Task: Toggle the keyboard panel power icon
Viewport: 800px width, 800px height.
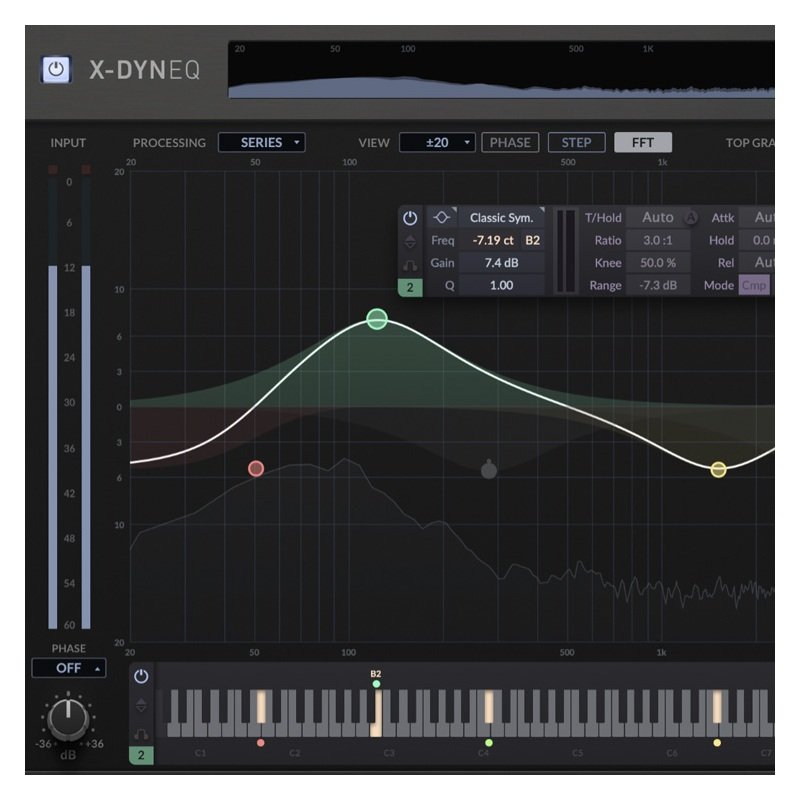Action: click(x=141, y=677)
